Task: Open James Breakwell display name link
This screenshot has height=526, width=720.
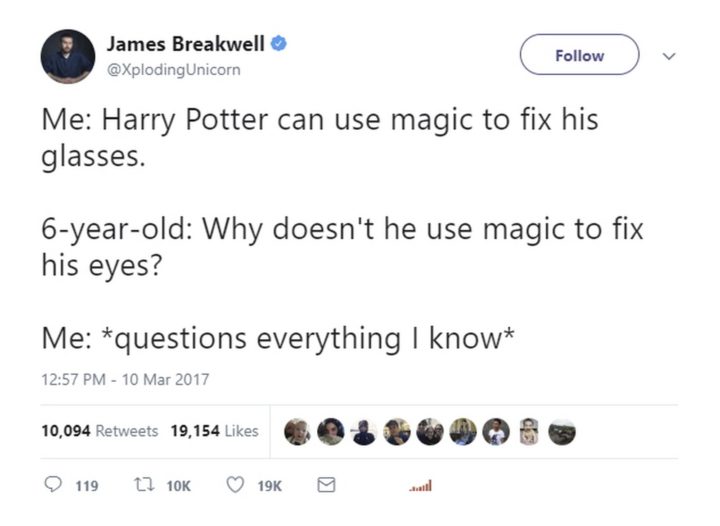Action: [186, 44]
